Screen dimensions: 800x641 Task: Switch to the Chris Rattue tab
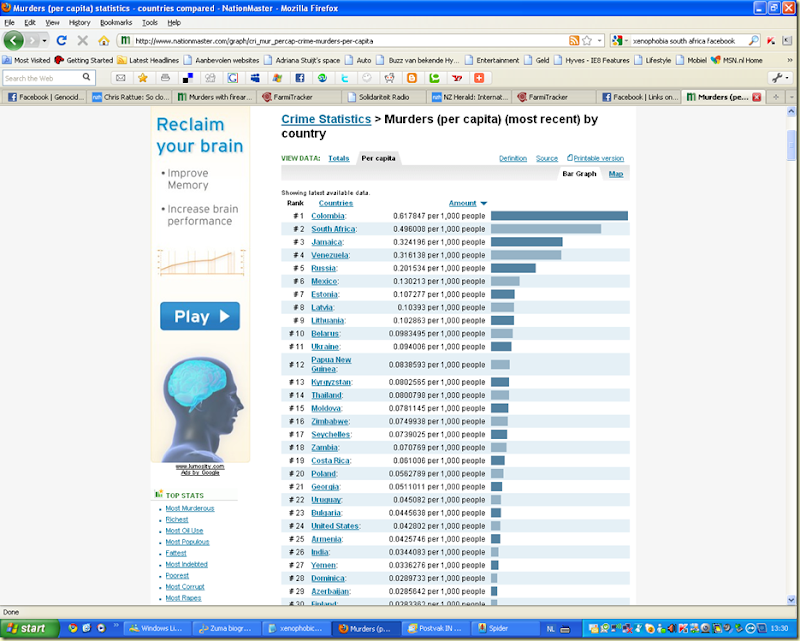pos(131,96)
